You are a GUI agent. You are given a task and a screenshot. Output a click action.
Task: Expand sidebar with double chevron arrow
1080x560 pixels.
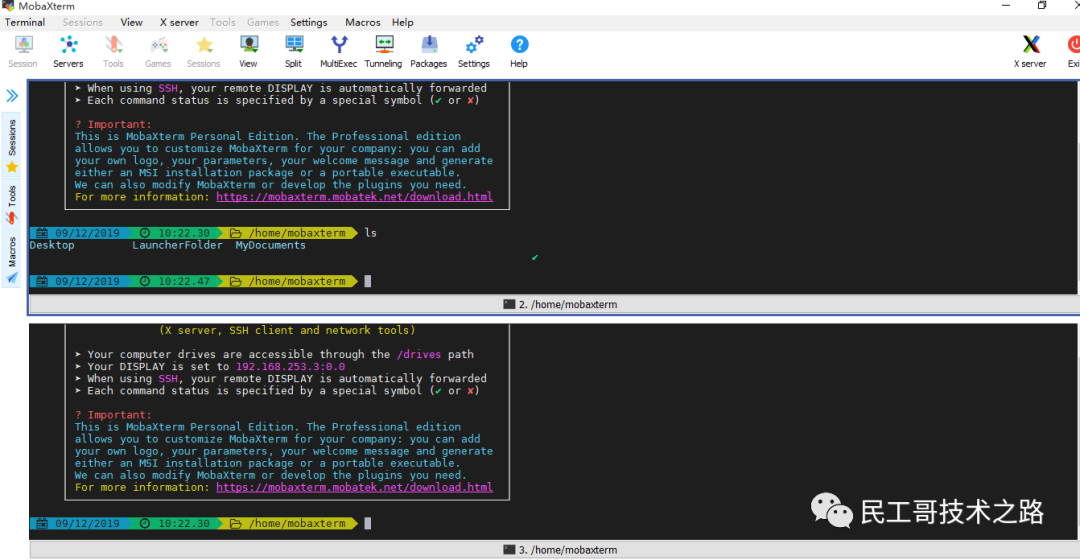pyautogui.click(x=12, y=95)
